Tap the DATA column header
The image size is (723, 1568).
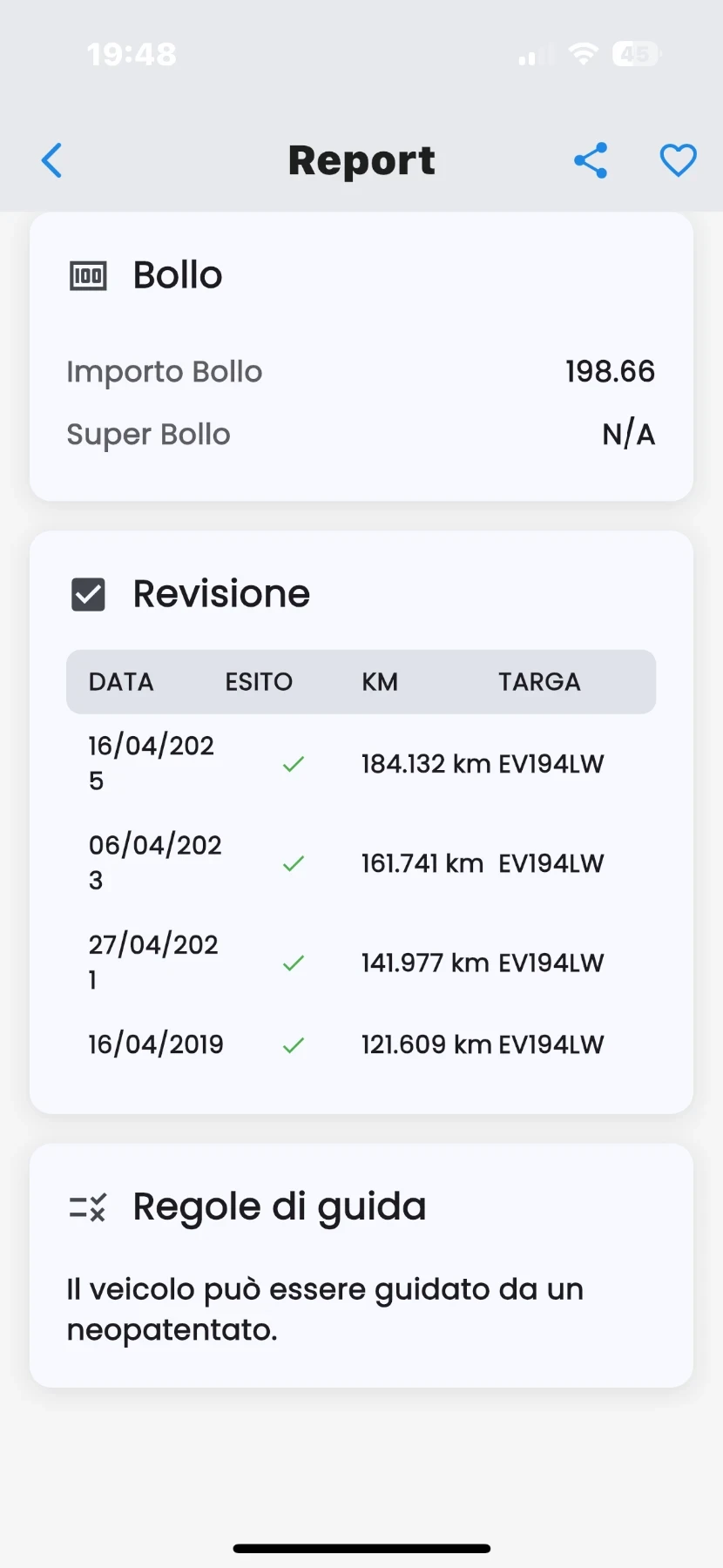tap(121, 682)
